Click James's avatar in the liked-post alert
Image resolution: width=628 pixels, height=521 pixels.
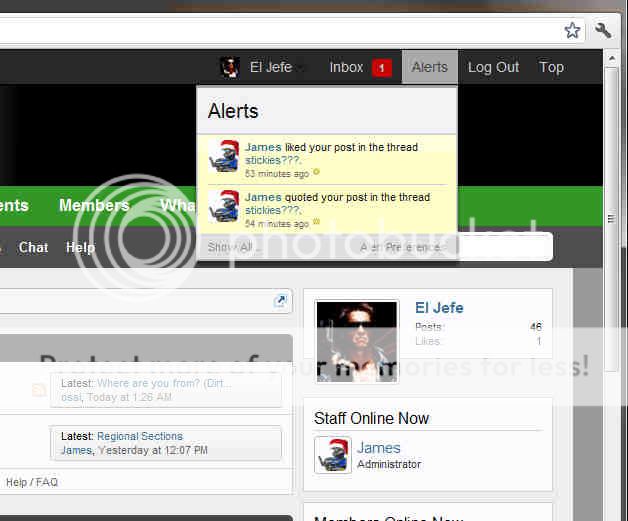(224, 157)
